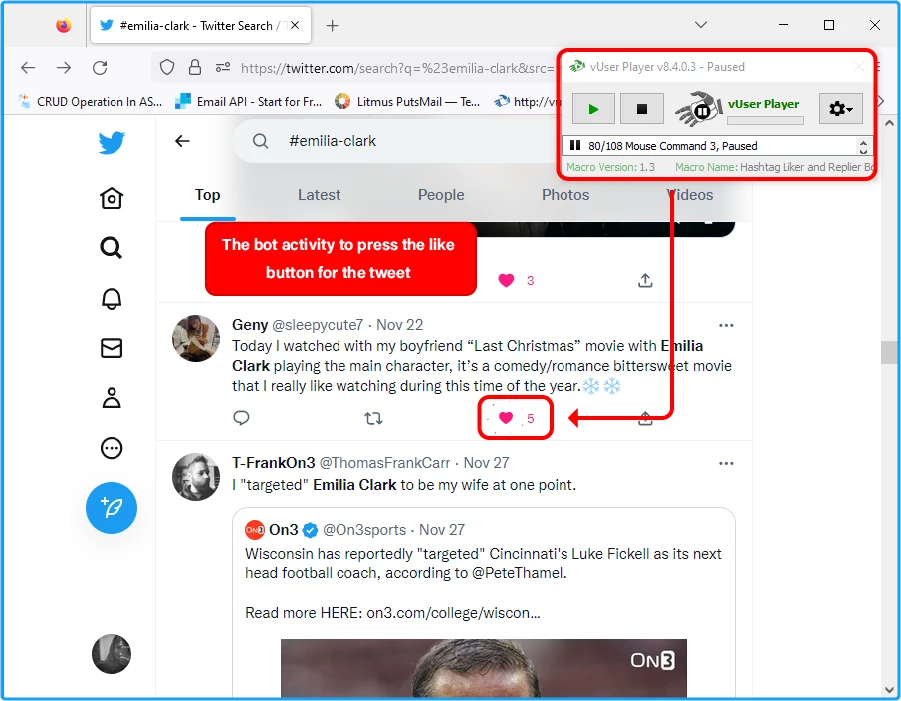Go forward in Firefox browser
This screenshot has height=701, width=901.
(x=64, y=68)
